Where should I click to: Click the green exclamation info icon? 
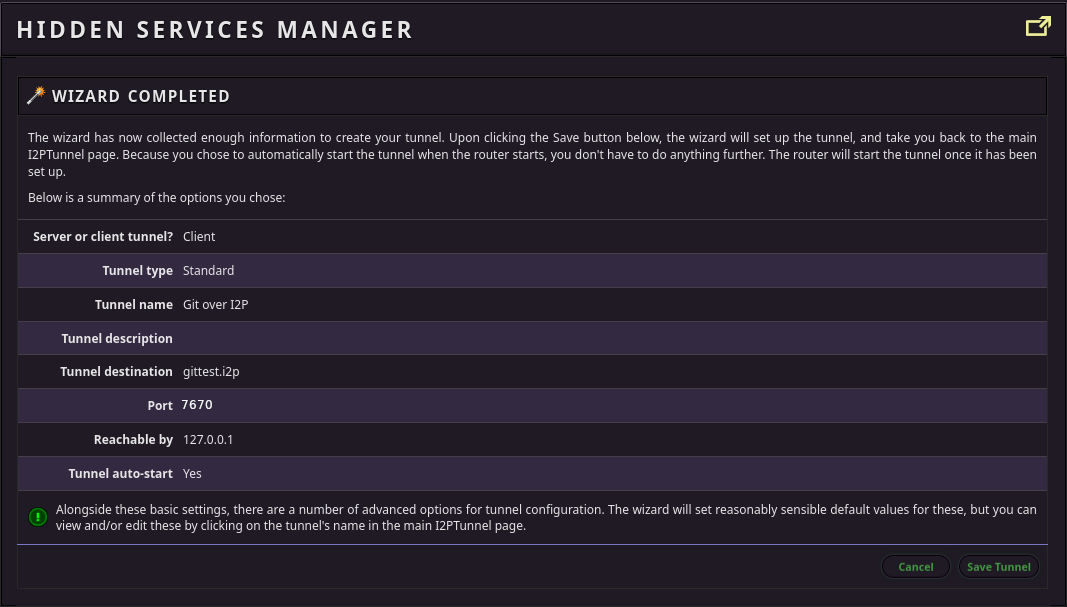(38, 517)
